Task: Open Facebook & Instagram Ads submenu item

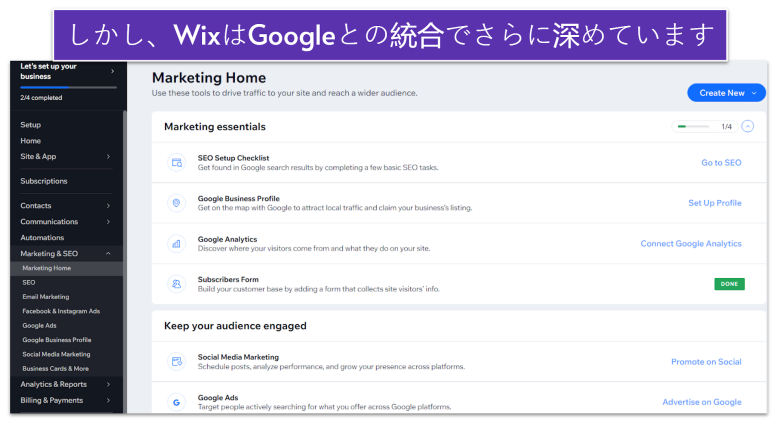Action: (x=61, y=312)
